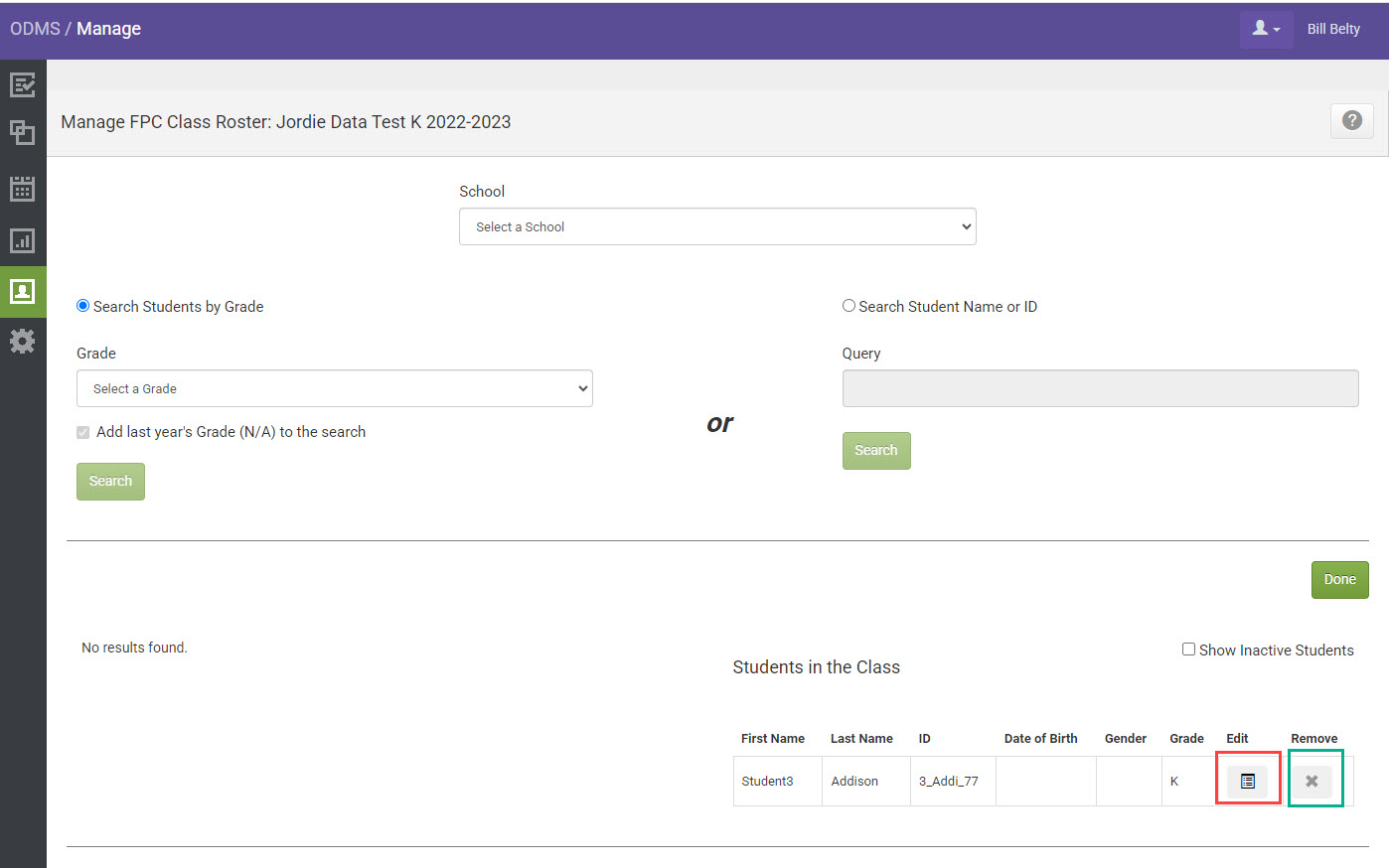The width and height of the screenshot is (1389, 868).
Task: View reports via the bar chart sidebar icon
Action: [x=23, y=240]
